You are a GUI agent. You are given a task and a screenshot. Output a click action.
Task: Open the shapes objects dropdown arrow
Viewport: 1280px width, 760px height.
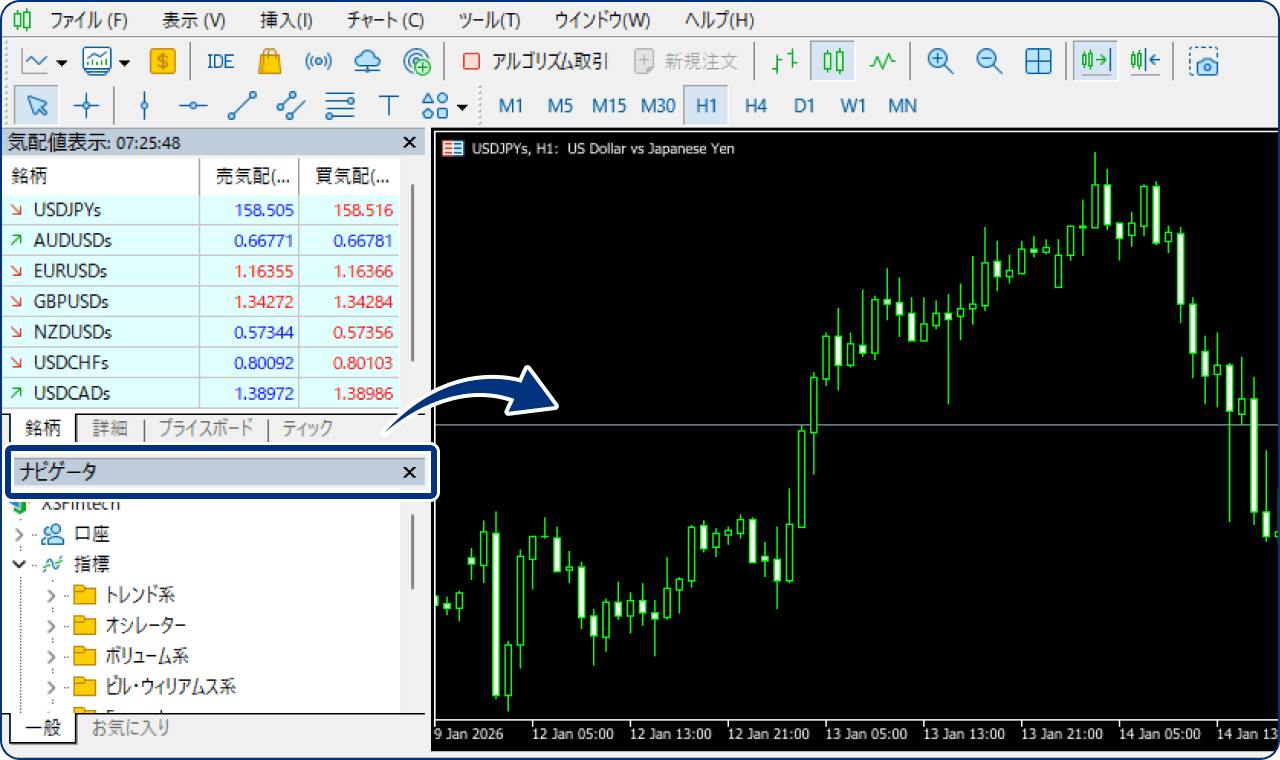click(x=462, y=107)
